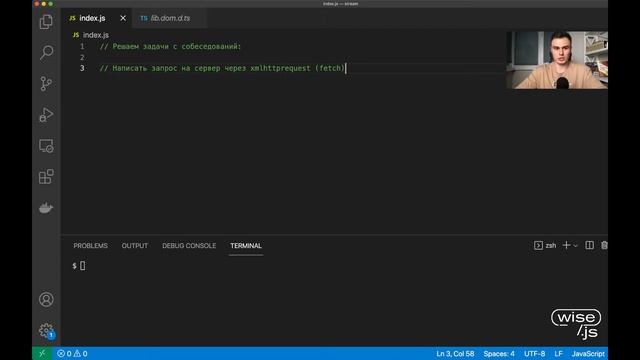Change indentation via Spaces: 4
640x360 pixels.
[x=499, y=354]
